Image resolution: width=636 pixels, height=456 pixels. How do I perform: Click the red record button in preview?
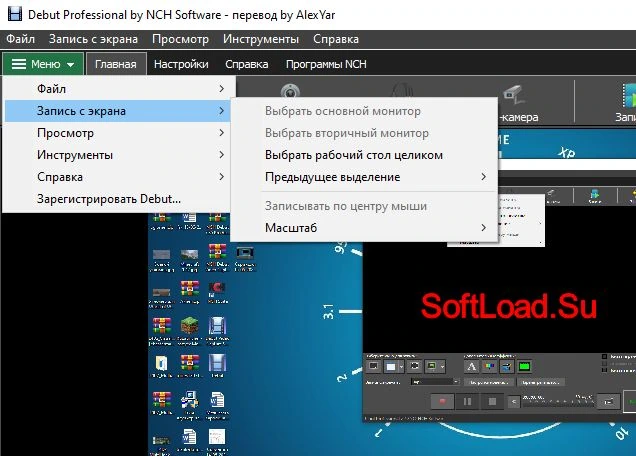442,401
